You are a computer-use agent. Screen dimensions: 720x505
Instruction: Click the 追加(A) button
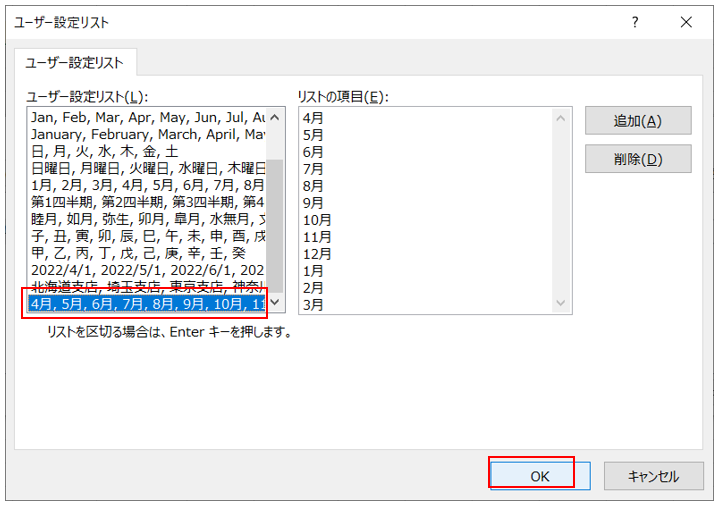637,121
